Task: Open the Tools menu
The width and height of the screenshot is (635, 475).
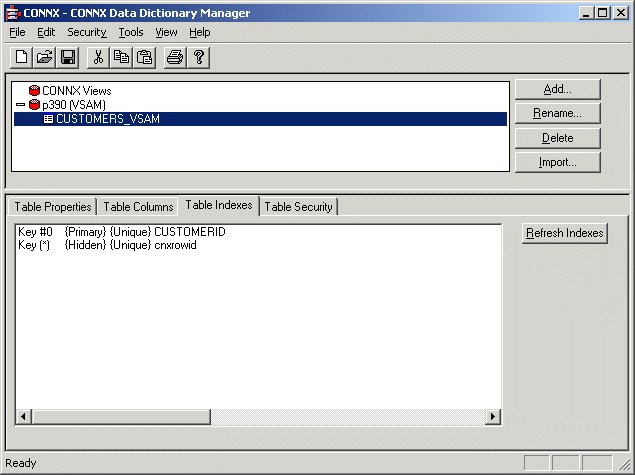Action: click(x=131, y=32)
